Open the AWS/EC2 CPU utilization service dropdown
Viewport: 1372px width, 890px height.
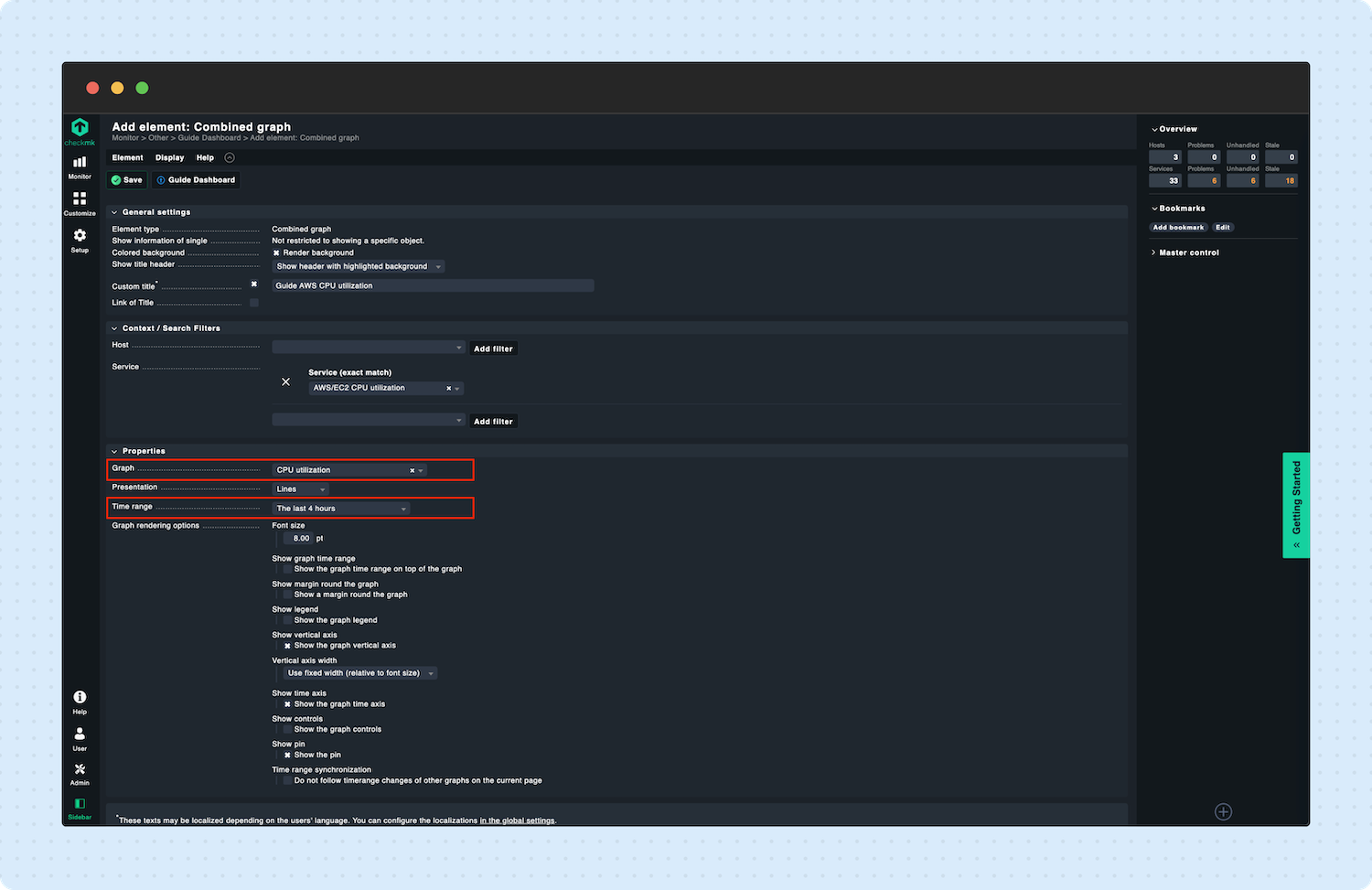coord(386,388)
